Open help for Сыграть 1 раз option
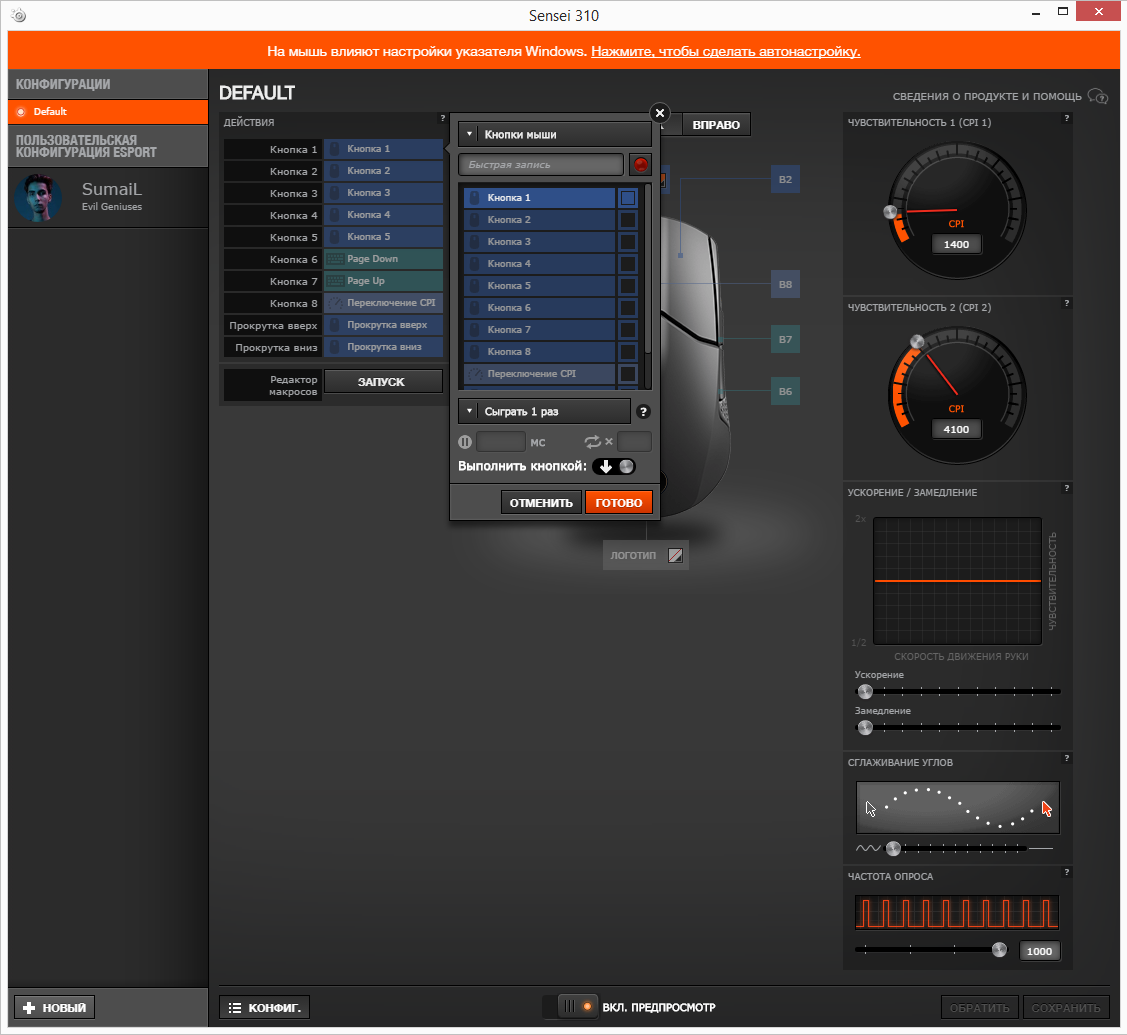Screen dimensions: 1127x1035 coord(643,412)
